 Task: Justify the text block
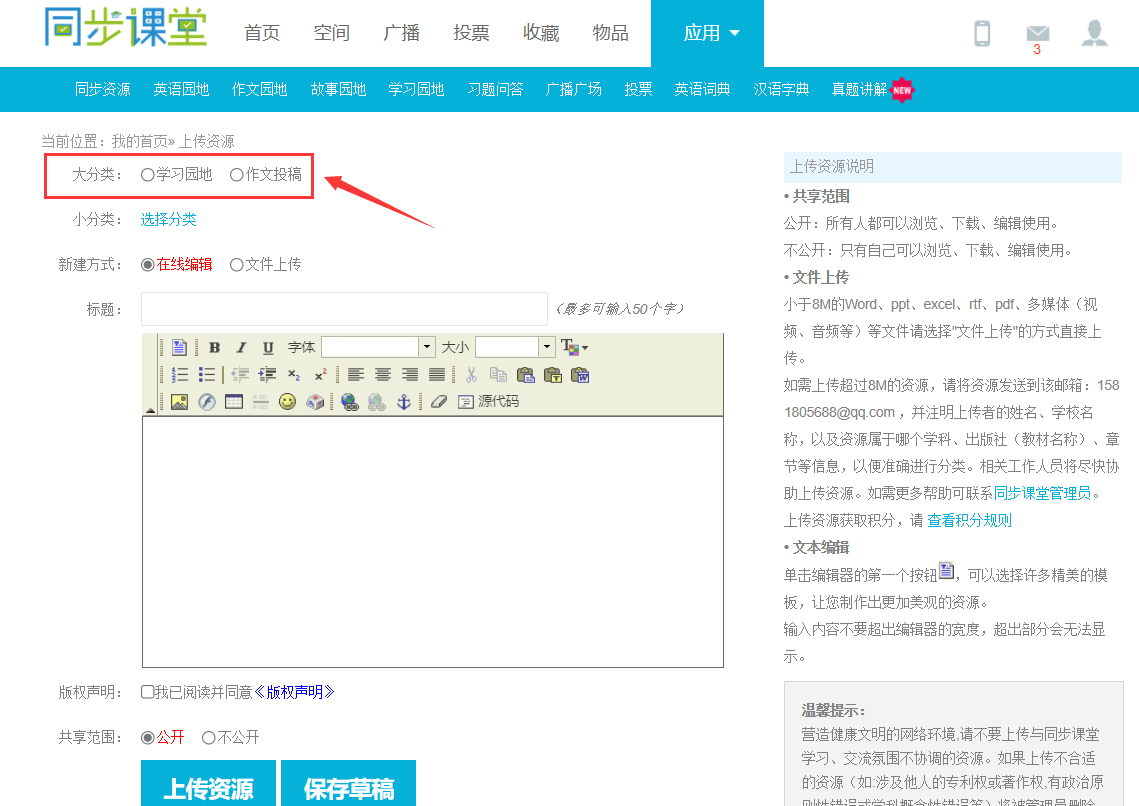point(437,375)
